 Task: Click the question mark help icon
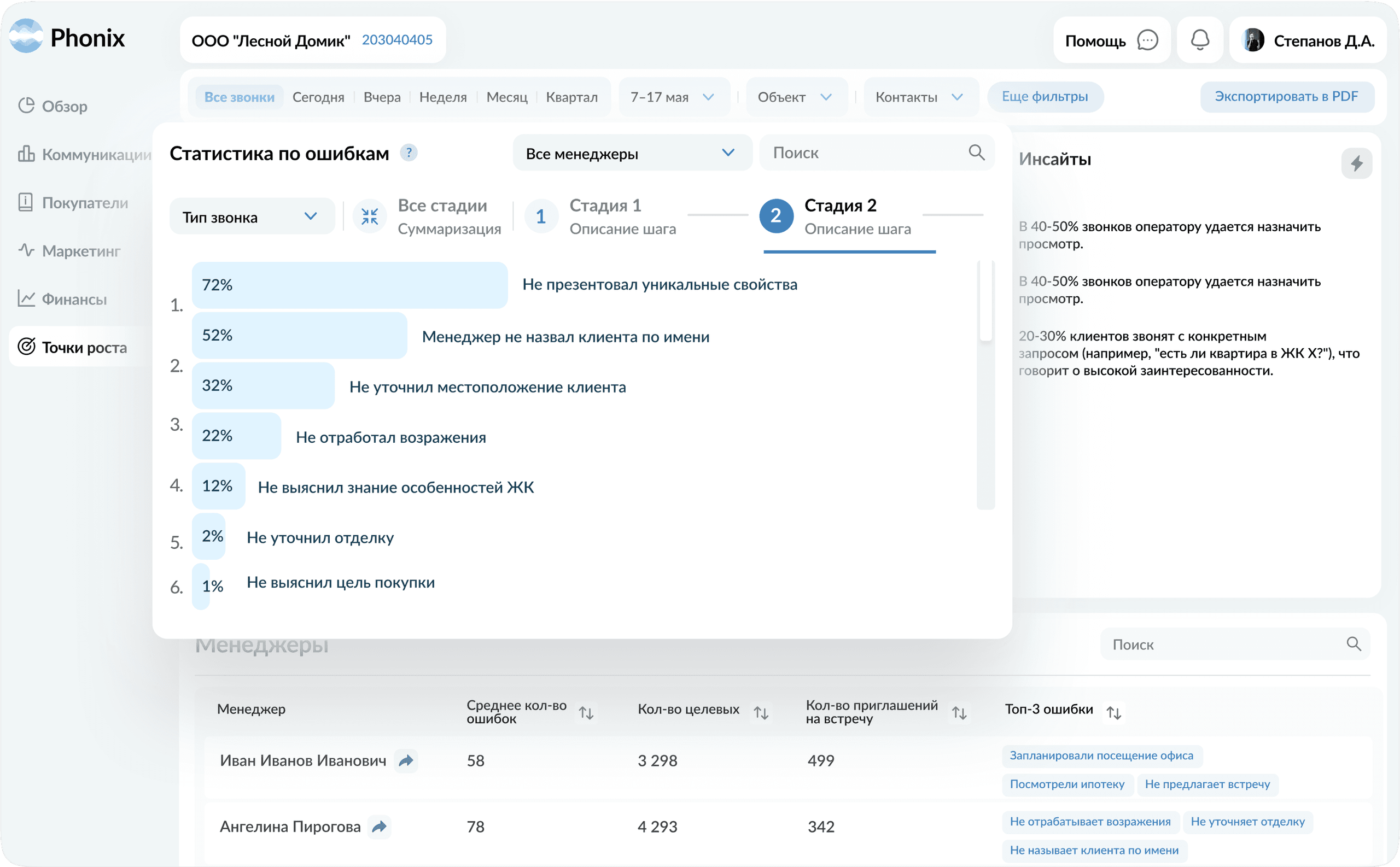coord(409,153)
